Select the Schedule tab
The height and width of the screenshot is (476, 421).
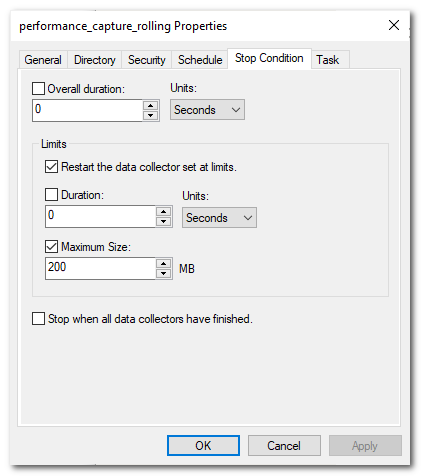200,60
